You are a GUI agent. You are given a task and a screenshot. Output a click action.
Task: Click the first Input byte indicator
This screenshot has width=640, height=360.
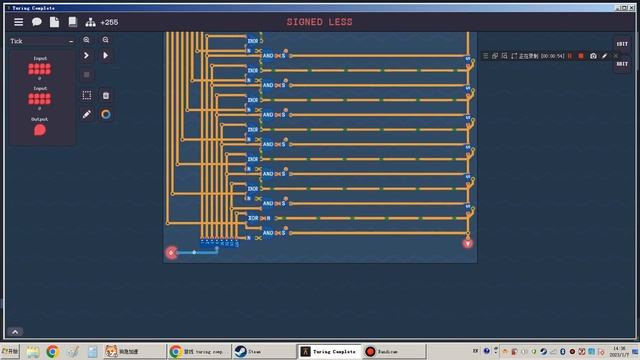(40, 69)
